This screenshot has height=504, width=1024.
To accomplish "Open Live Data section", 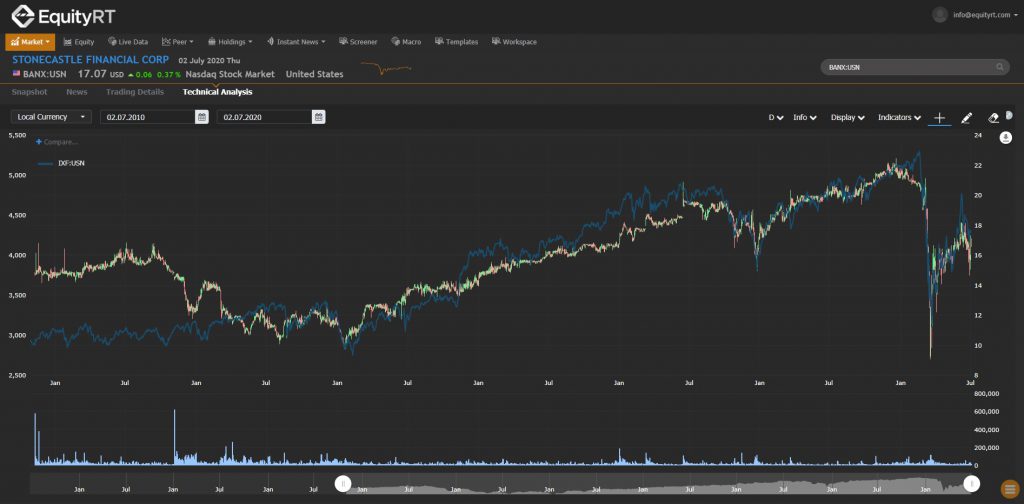I will (128, 42).
